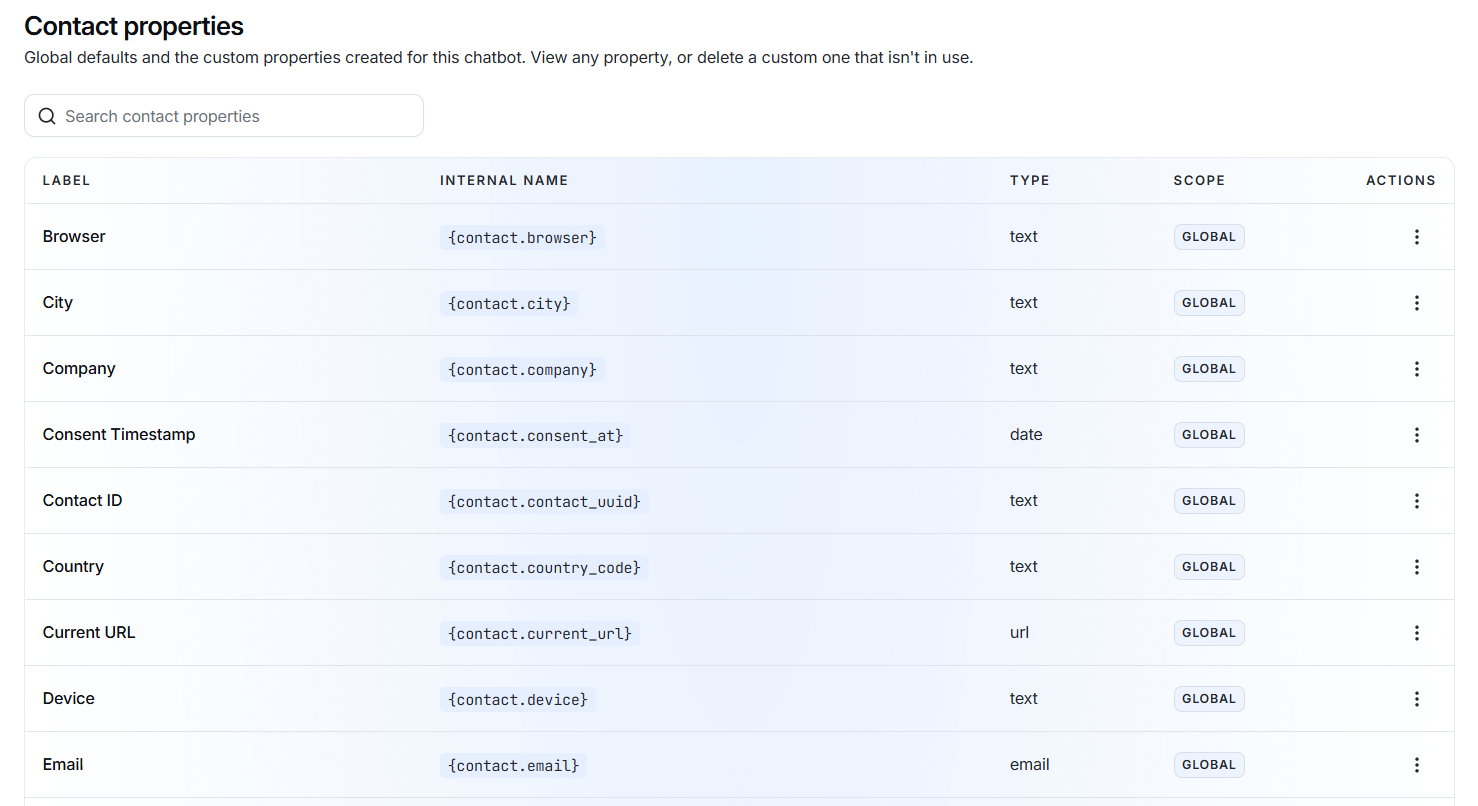
Task: Click the {contact.company} internal name
Action: (x=522, y=369)
